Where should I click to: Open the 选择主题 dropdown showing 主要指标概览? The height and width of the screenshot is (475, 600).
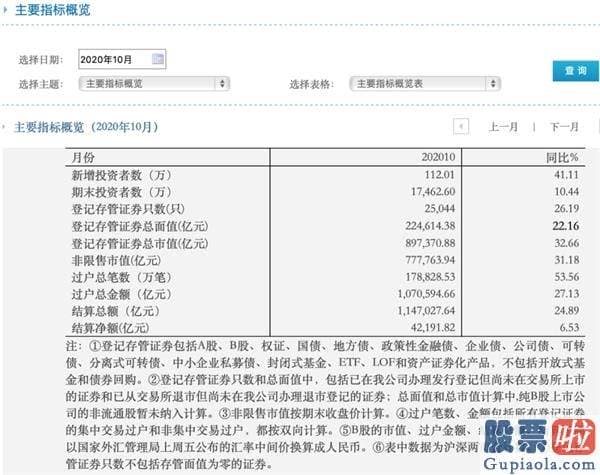[x=154, y=84]
